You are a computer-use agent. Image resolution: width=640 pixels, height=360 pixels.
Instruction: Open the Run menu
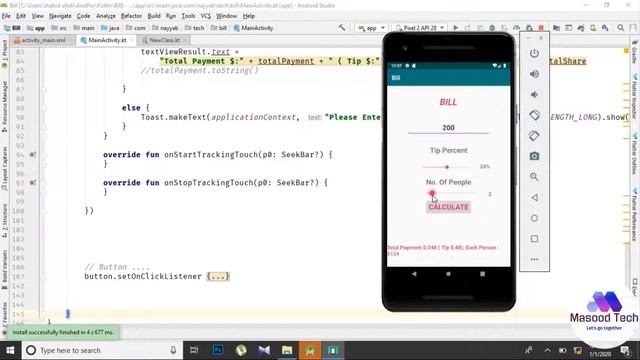point(171,16)
